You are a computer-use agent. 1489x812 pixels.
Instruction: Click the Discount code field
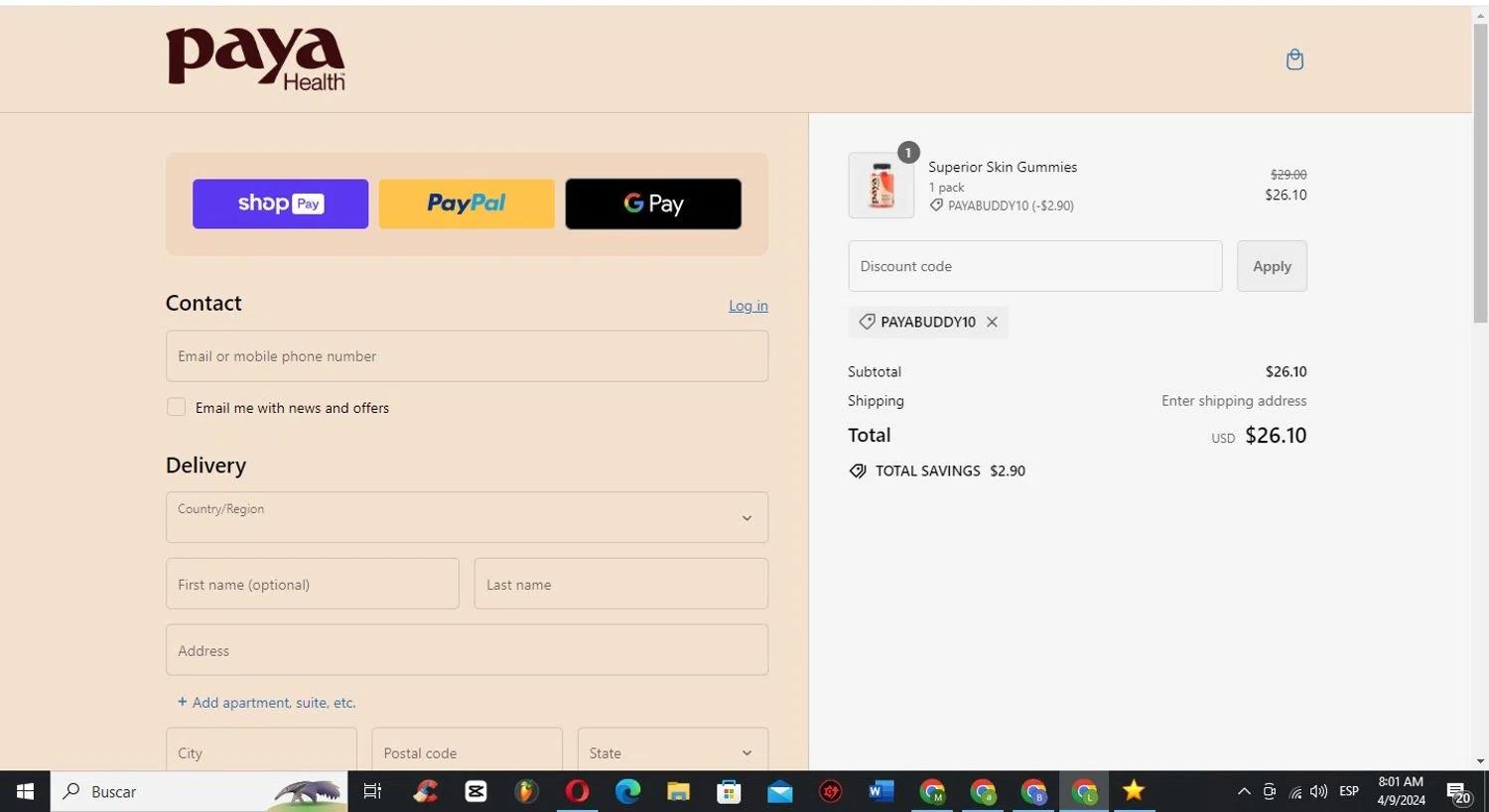(1035, 266)
